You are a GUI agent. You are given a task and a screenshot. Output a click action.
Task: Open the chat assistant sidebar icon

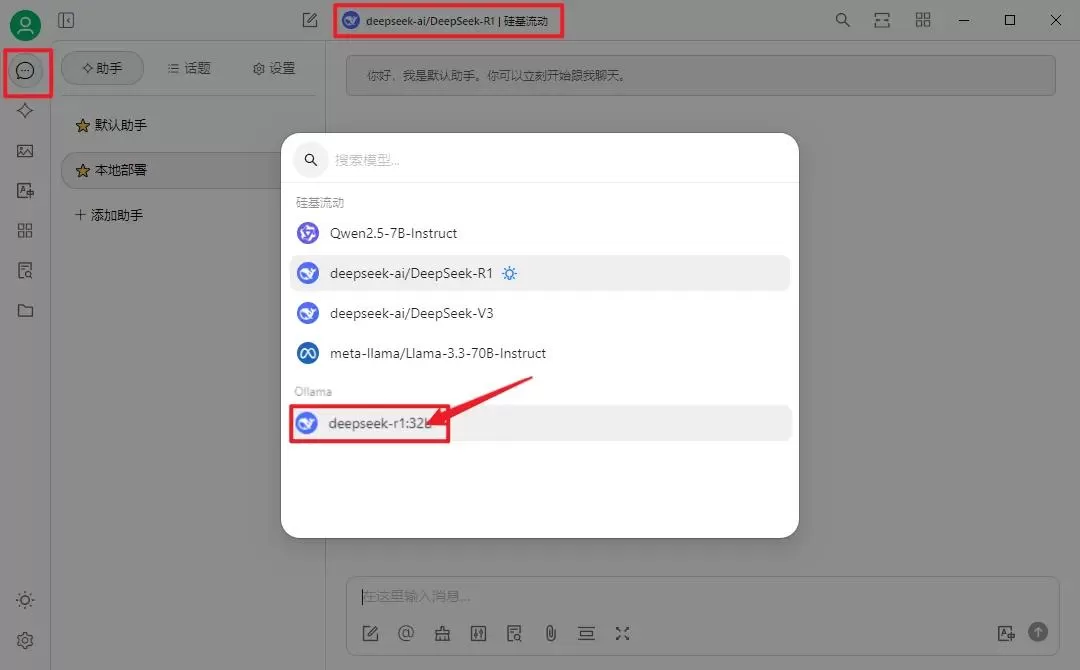(x=25, y=70)
